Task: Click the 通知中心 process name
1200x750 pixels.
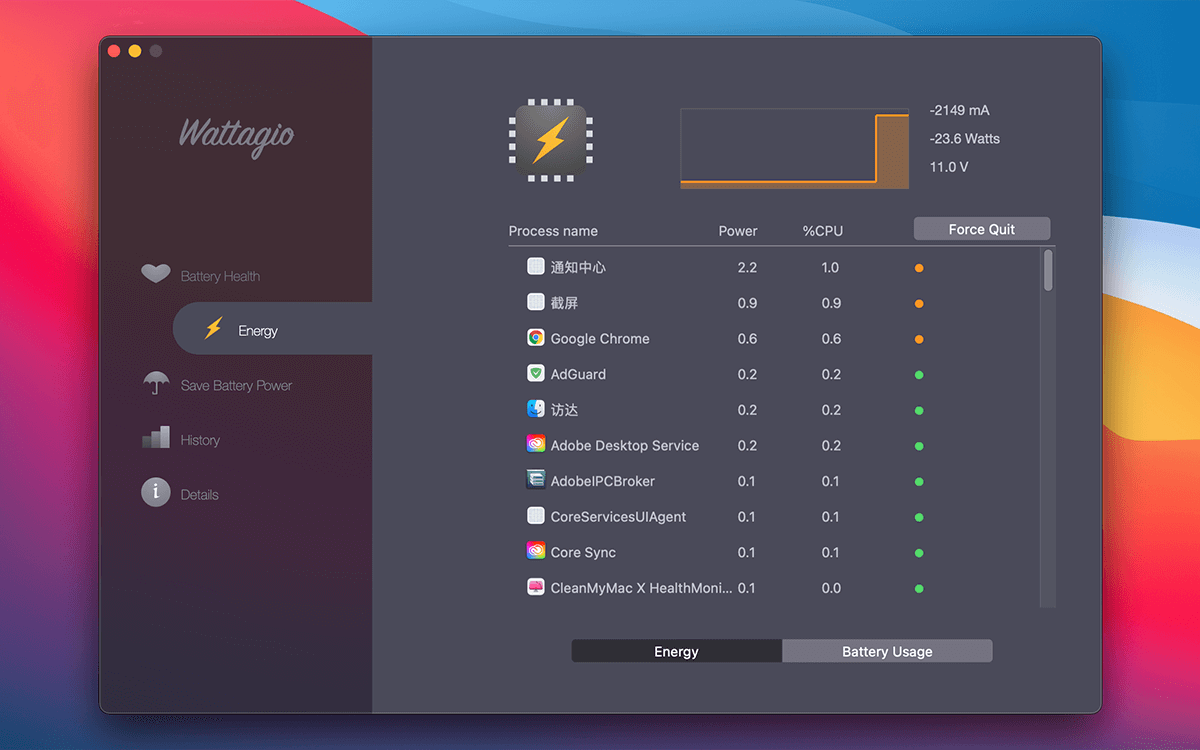Action: [578, 268]
